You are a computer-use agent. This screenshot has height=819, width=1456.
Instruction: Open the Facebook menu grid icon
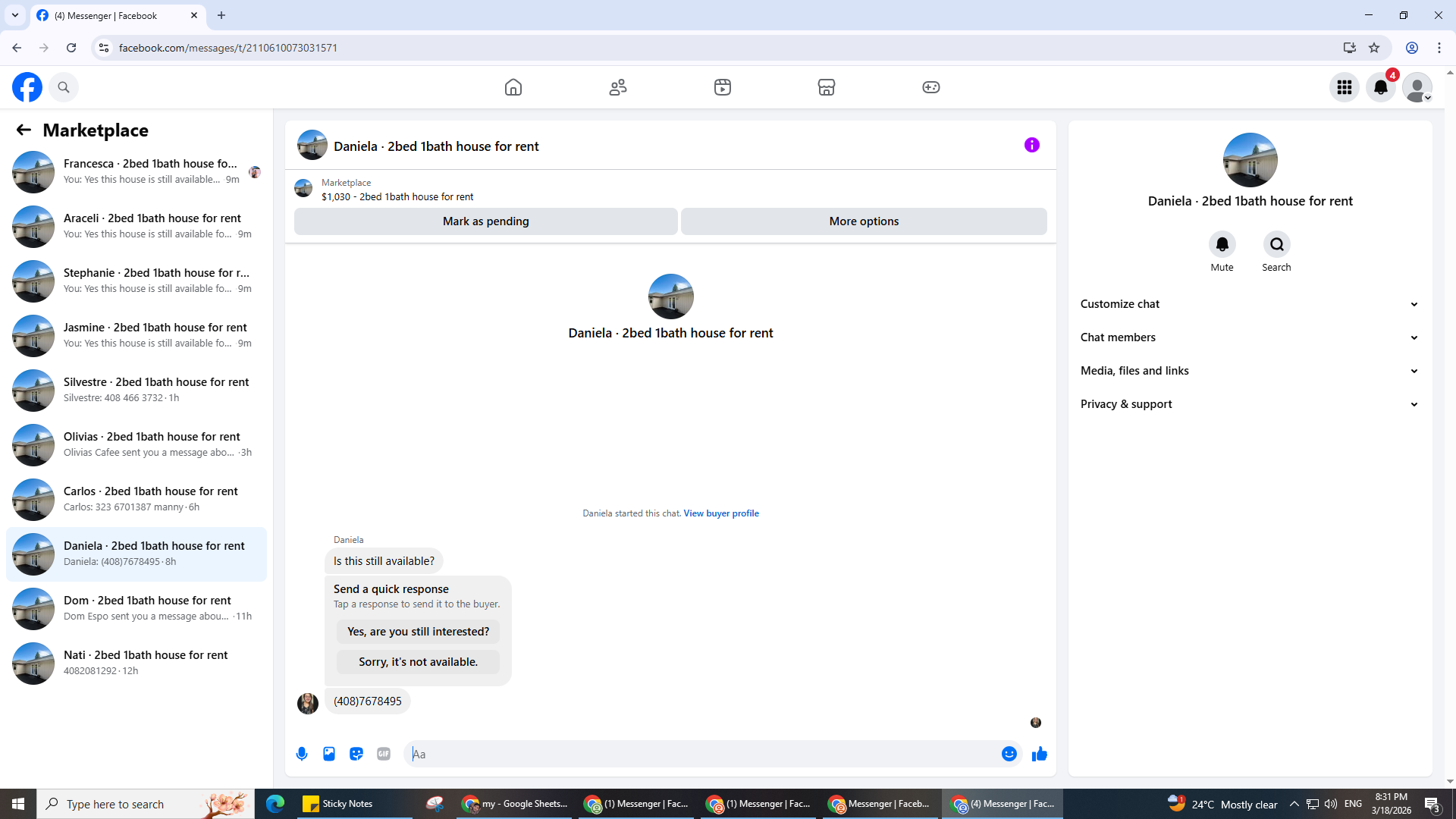(x=1345, y=87)
